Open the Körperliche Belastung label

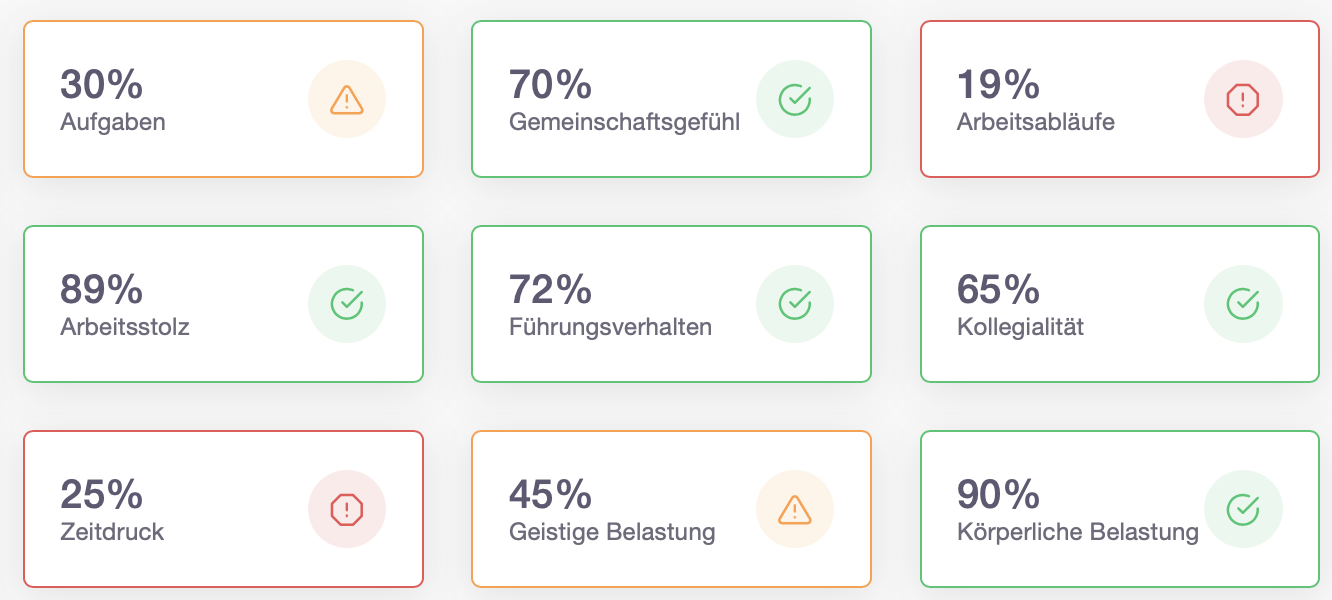(x=1078, y=532)
